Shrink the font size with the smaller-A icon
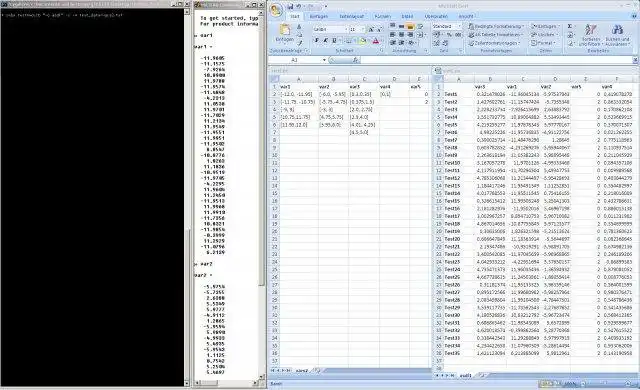Screen dimensions: 640x390 378,30
